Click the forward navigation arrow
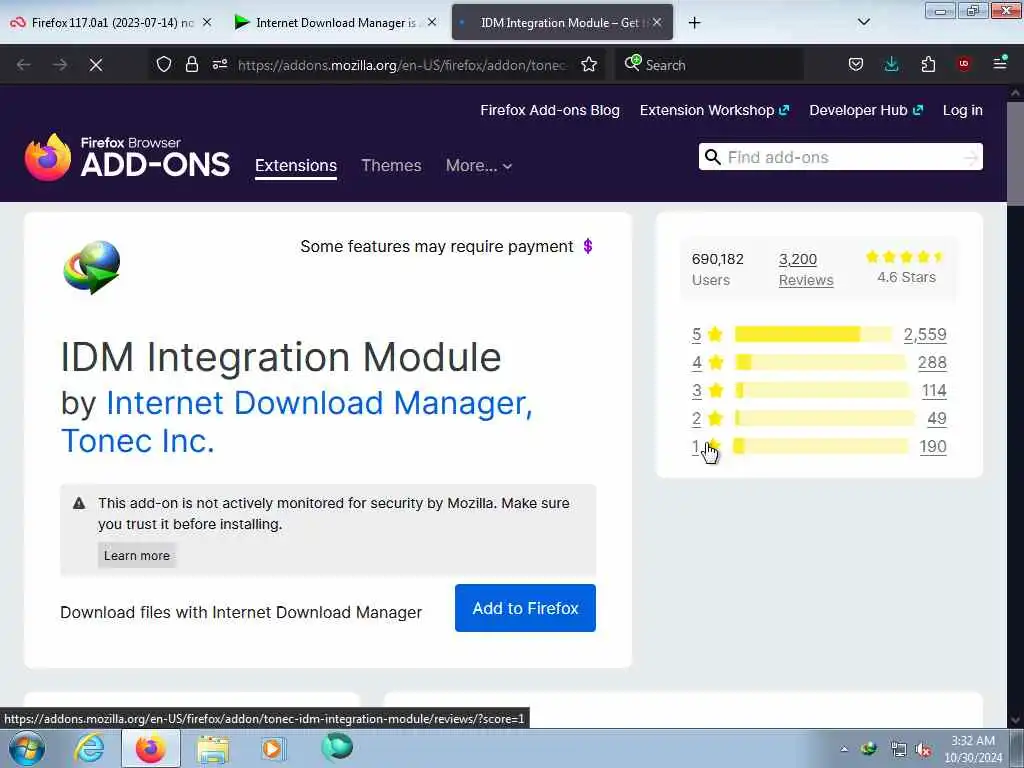Screen dimensions: 1024x768 (60, 65)
